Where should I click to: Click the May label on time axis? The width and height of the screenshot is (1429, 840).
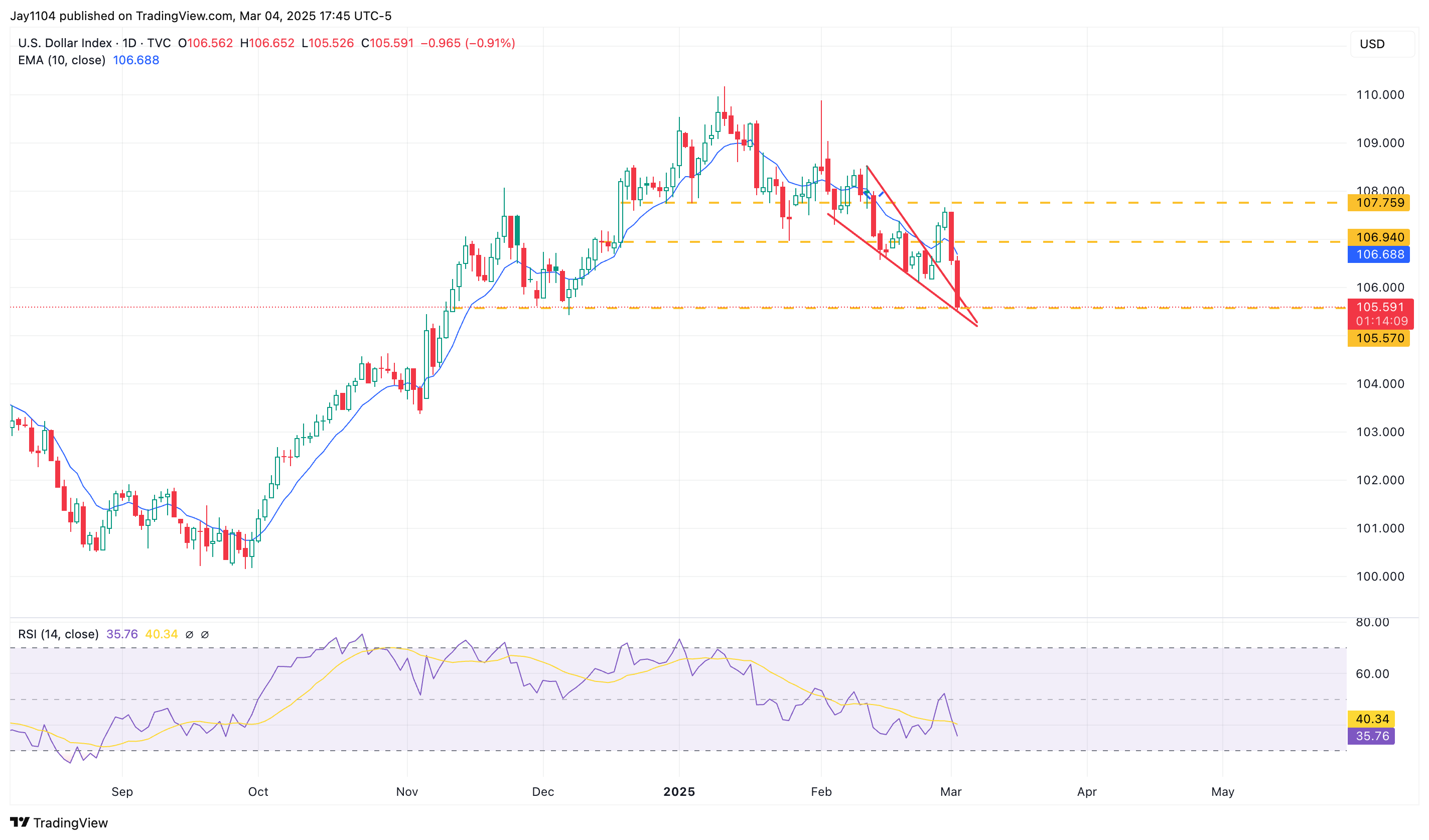pyautogui.click(x=1223, y=792)
